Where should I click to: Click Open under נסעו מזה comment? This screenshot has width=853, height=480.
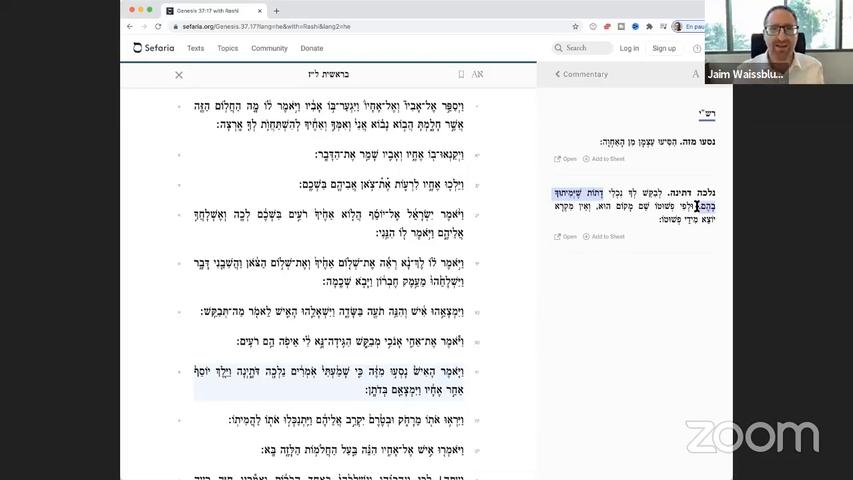tap(565, 159)
